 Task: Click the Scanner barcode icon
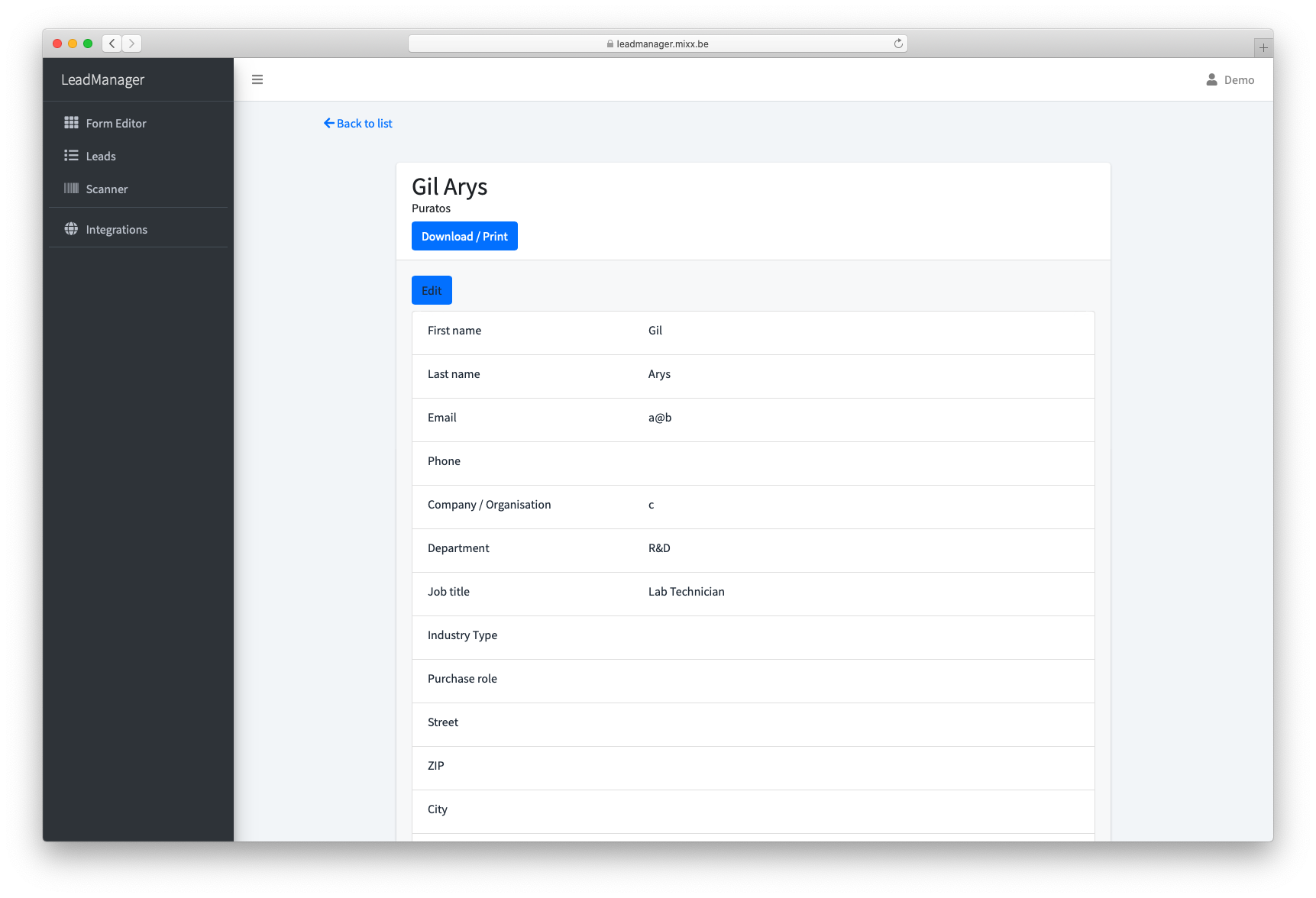(71, 189)
